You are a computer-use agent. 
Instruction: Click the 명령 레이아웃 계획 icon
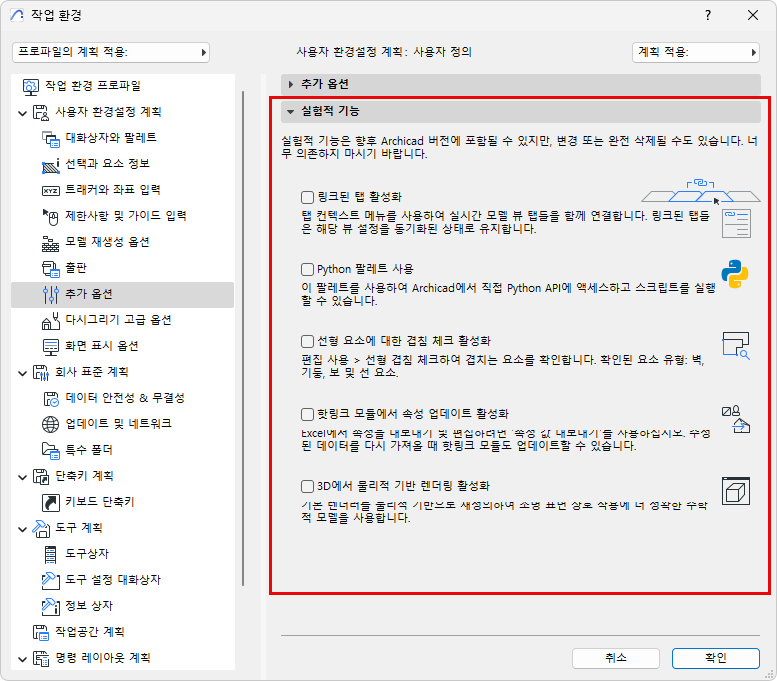coord(41,658)
